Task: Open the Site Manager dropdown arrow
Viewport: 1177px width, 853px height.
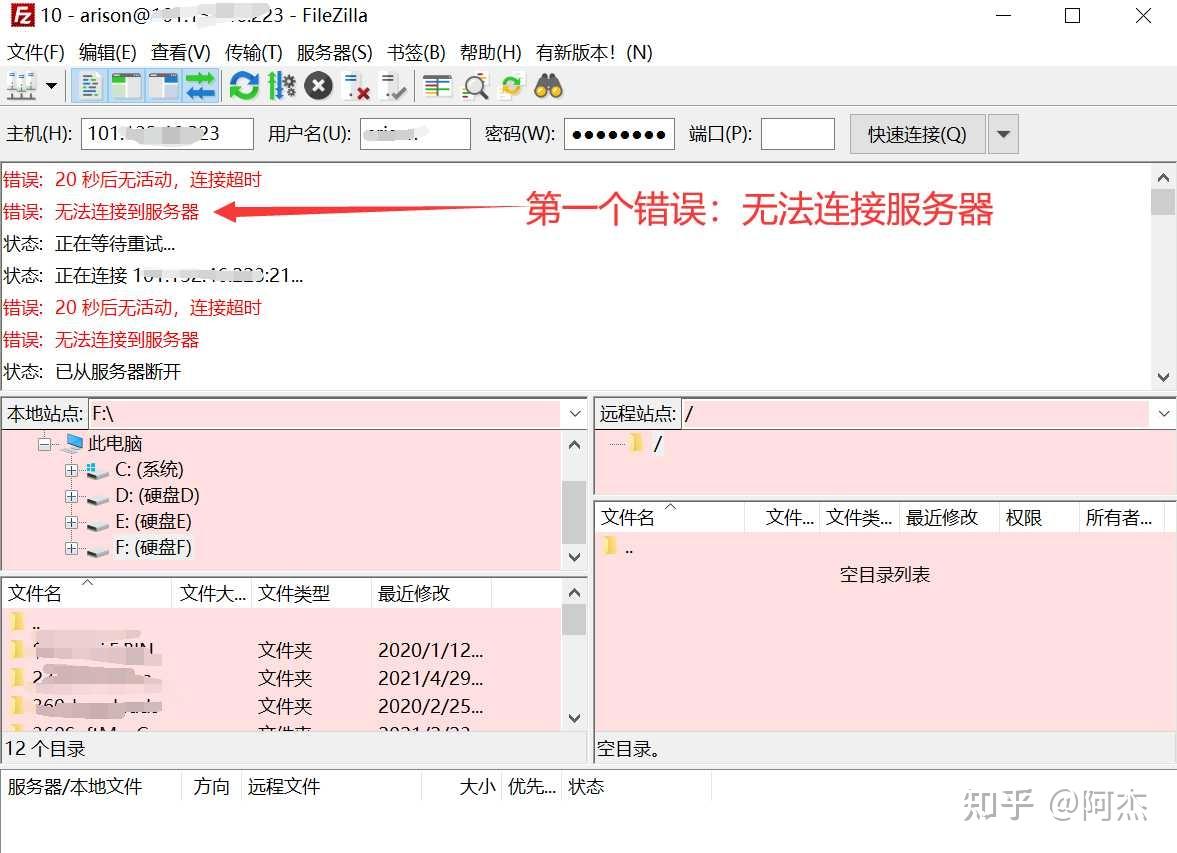Action: pyautogui.click(x=48, y=86)
